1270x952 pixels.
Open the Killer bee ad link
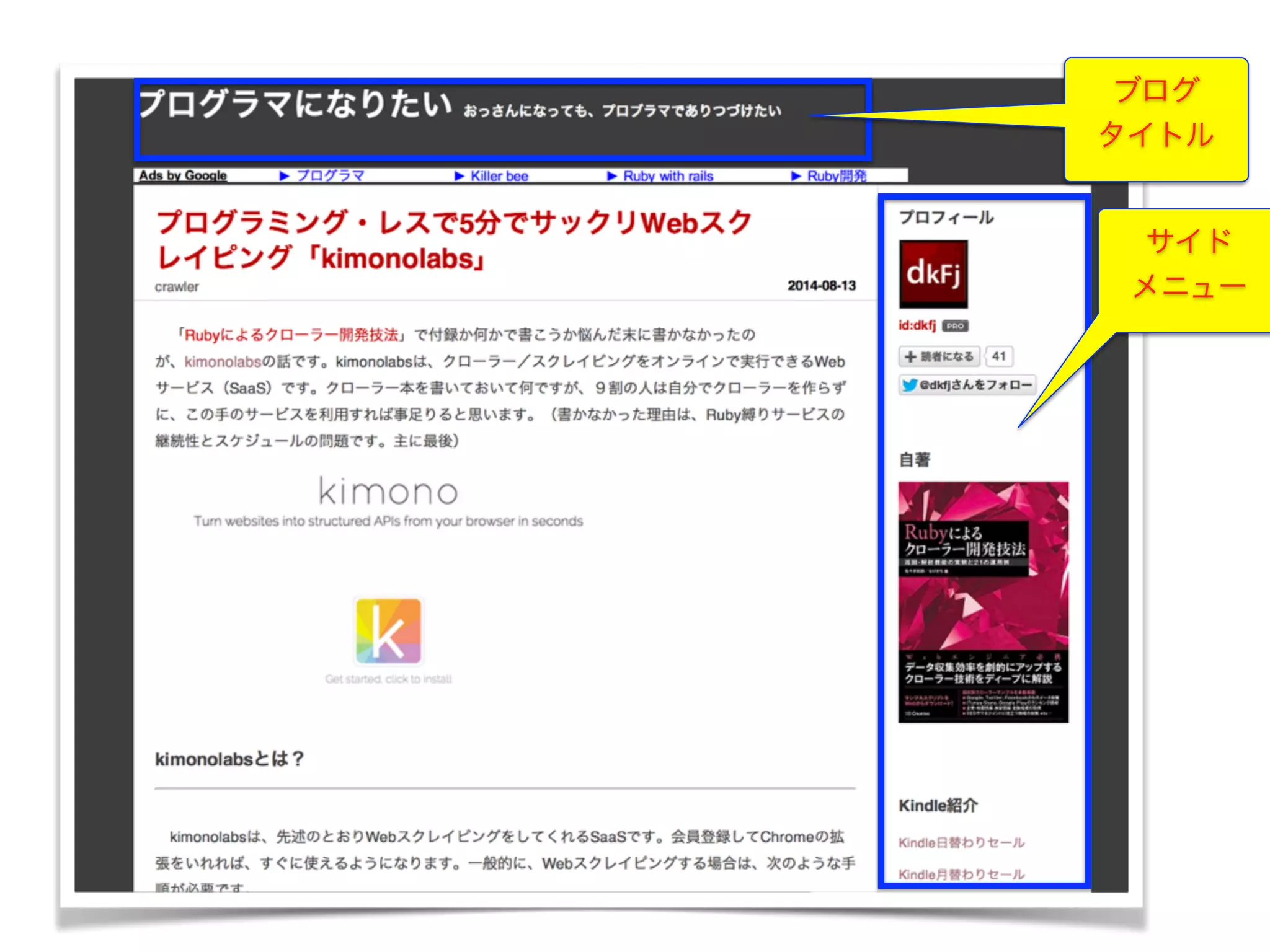tap(499, 176)
